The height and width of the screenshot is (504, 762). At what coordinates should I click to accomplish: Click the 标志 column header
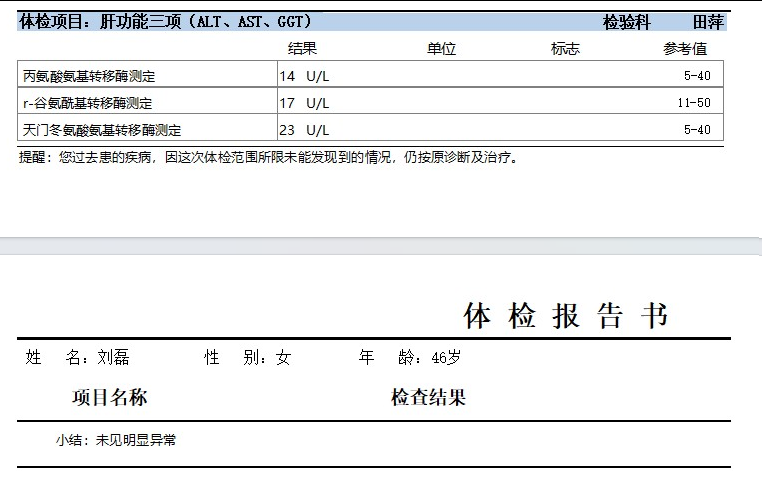tap(565, 48)
